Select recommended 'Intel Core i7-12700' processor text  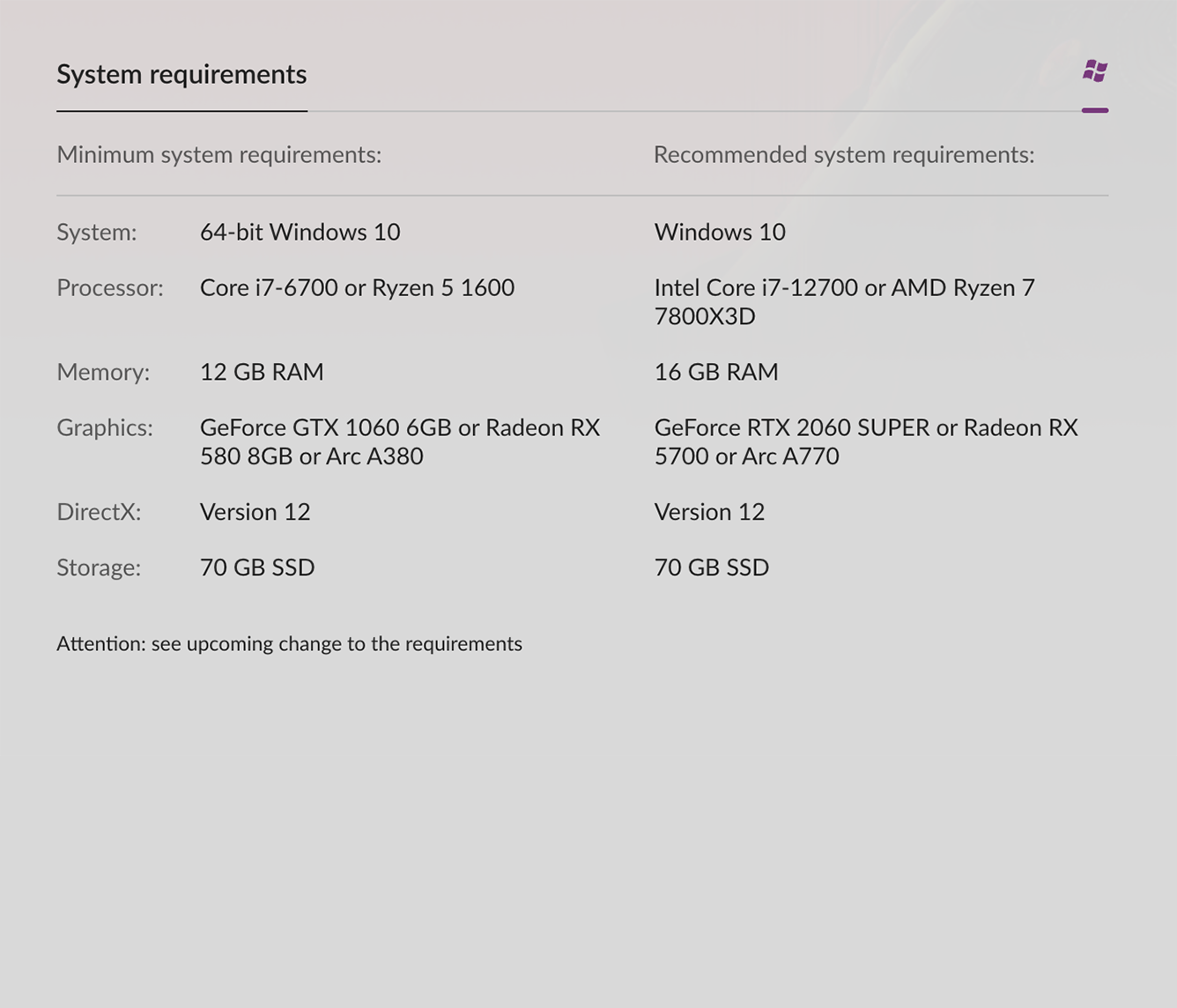(x=756, y=288)
